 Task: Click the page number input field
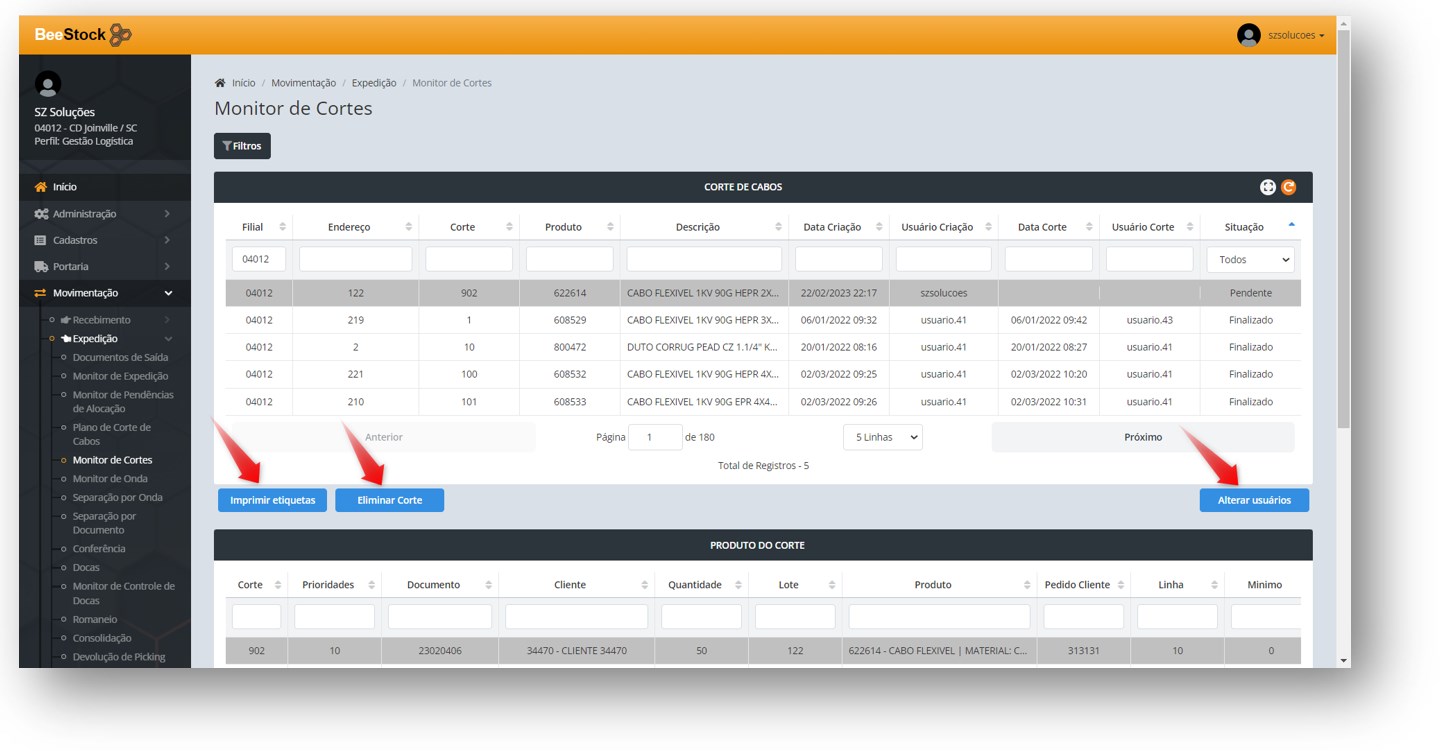[655, 437]
